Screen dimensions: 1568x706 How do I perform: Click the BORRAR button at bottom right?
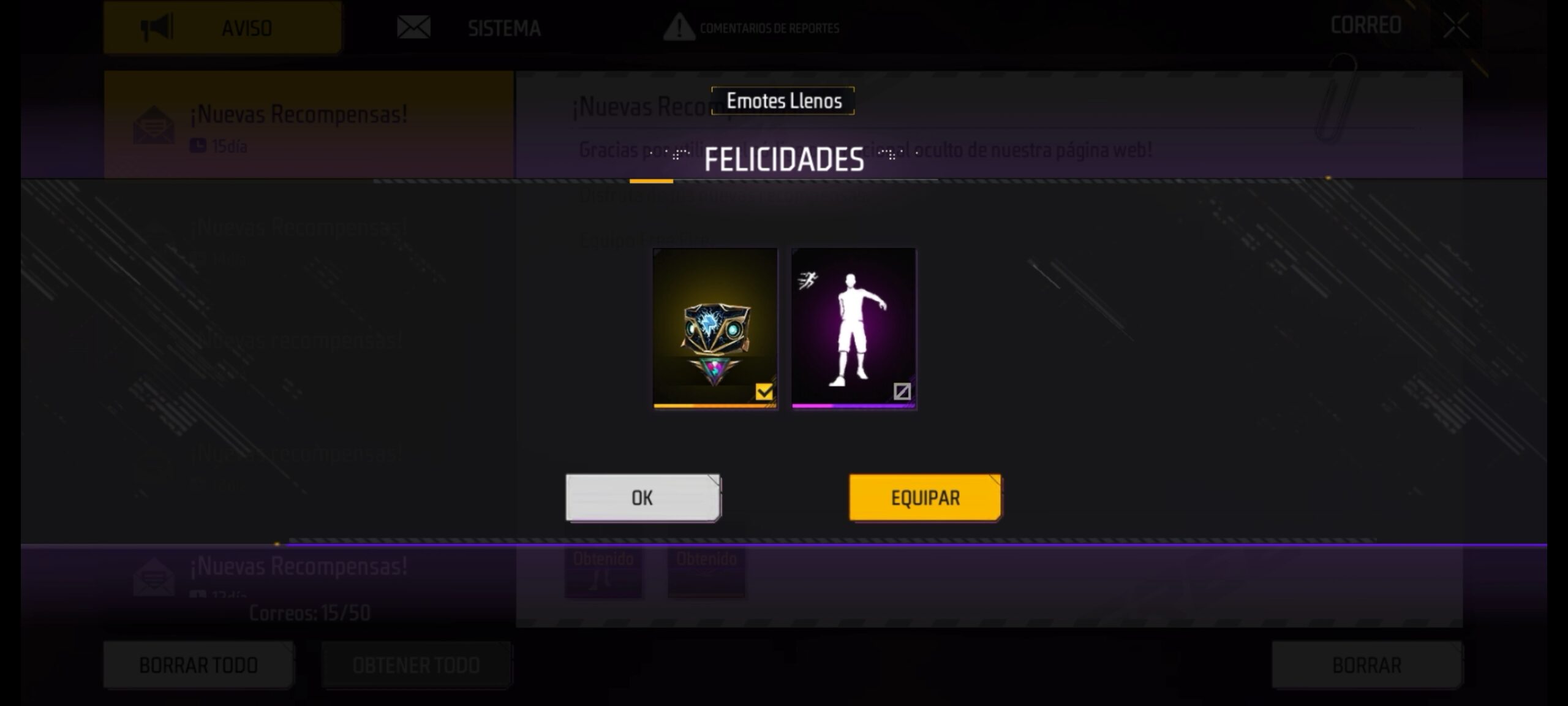pyautogui.click(x=1366, y=665)
